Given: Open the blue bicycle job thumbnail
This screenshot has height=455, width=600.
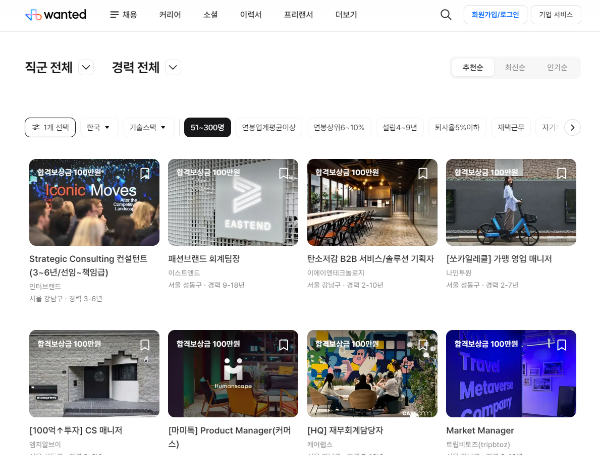Looking at the screenshot, I should 511,202.
